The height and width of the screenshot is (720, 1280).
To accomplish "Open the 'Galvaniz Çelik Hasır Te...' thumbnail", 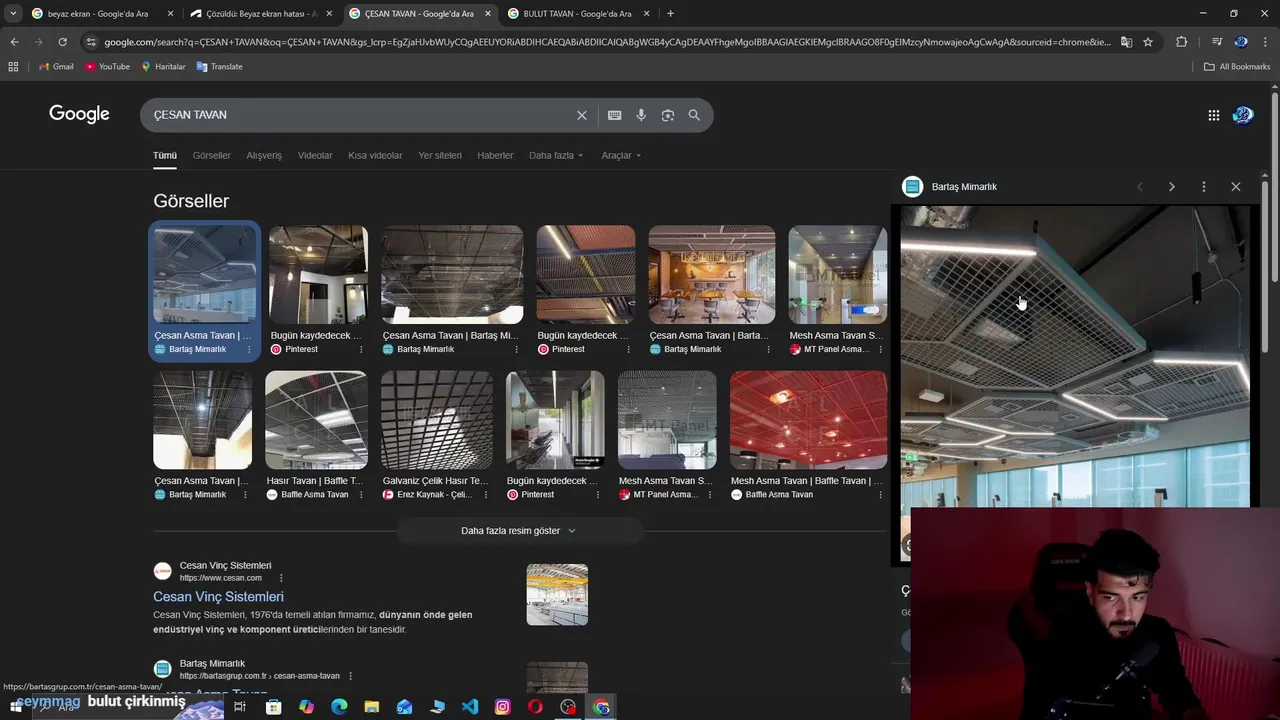I will coord(436,420).
